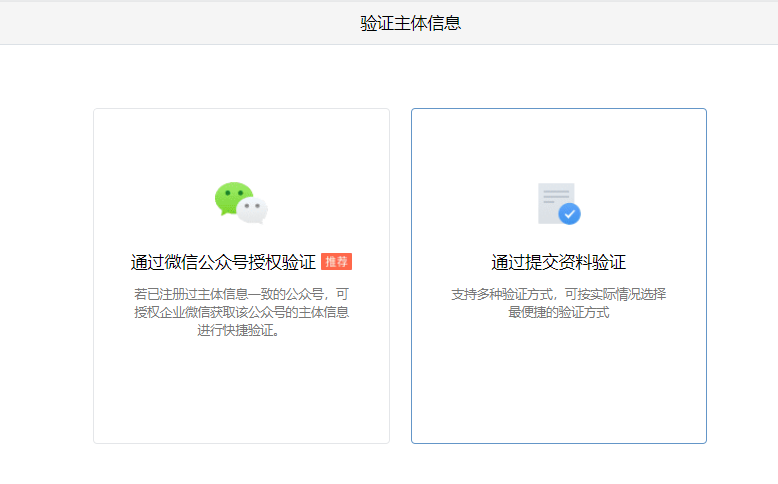Click description starting 支持多种验证方式

(x=559, y=303)
